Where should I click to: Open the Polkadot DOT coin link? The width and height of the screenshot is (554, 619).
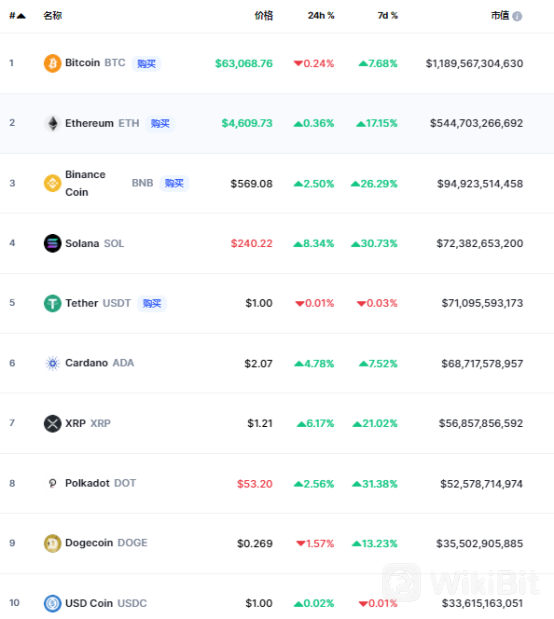[100, 483]
